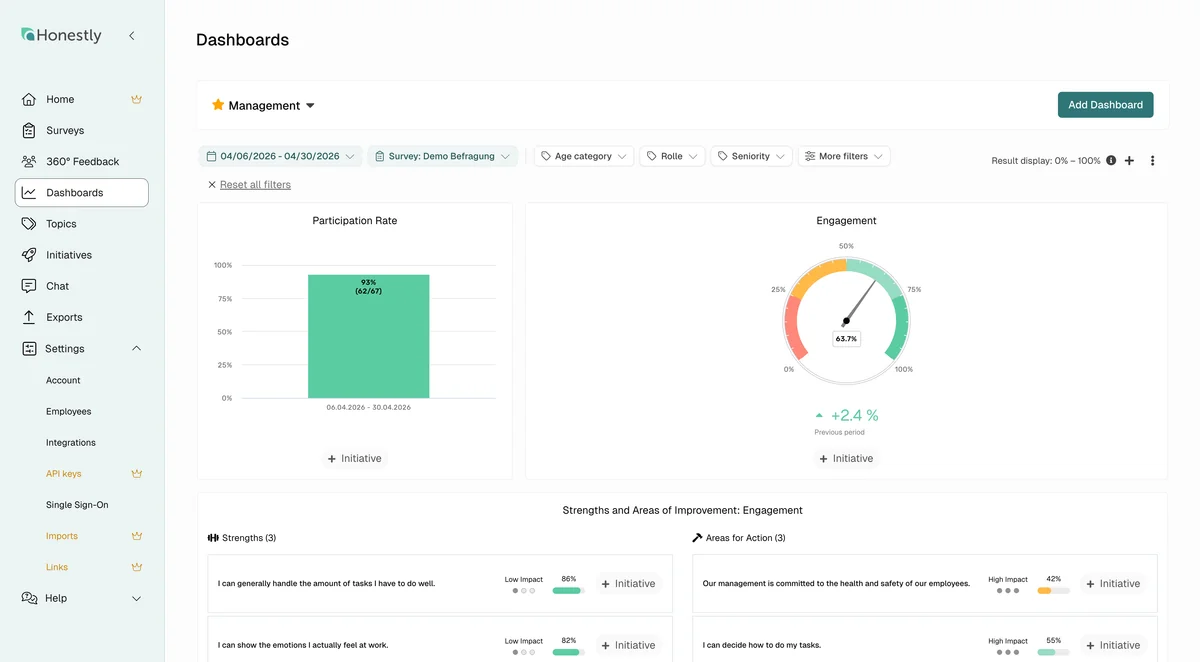Click the Reset all filters link
1200x662 pixels.
tap(255, 185)
